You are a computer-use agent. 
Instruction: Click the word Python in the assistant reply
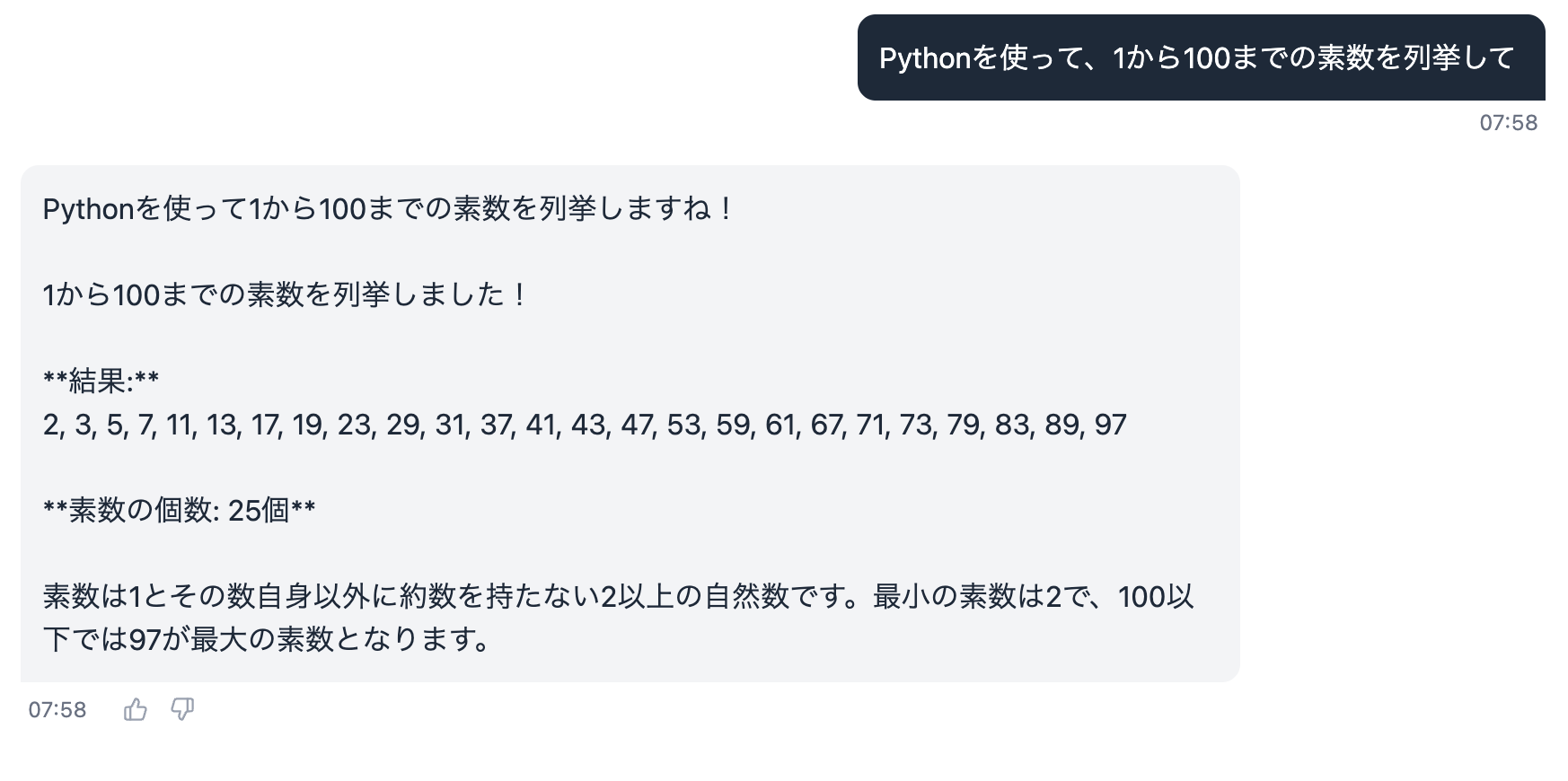point(88,209)
